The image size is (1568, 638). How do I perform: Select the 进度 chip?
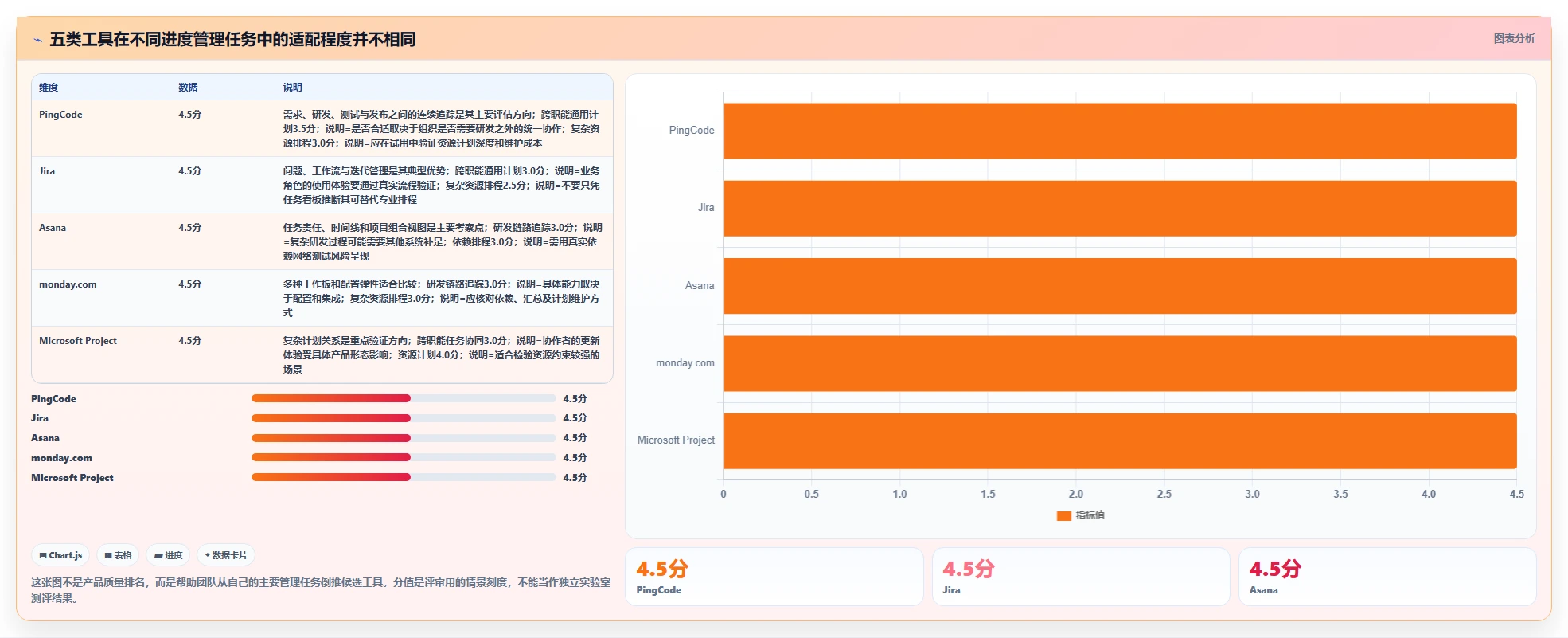point(169,555)
